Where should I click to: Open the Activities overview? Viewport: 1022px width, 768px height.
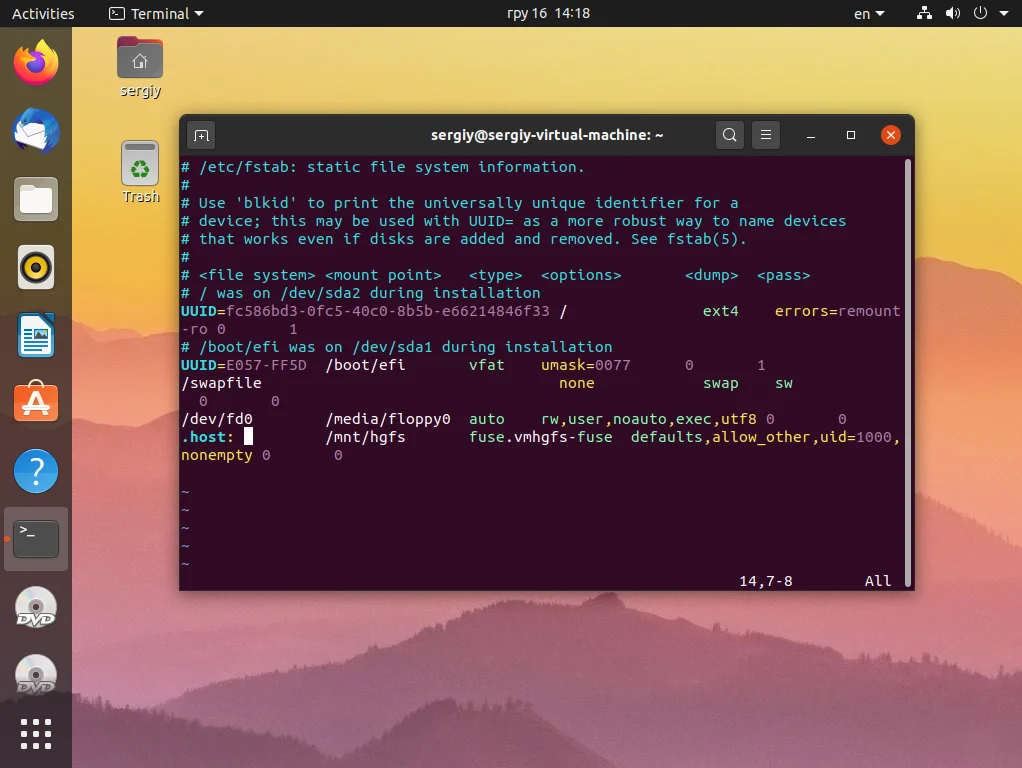pos(43,14)
